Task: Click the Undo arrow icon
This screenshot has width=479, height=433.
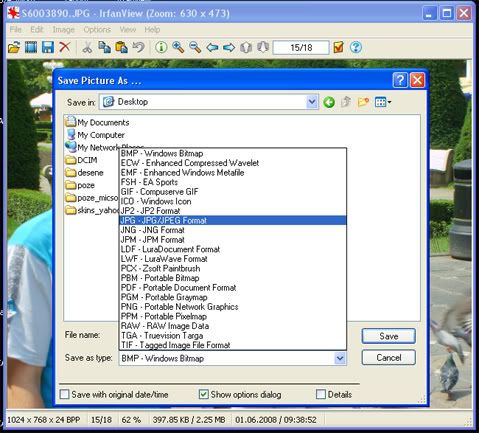Action: pos(138,47)
